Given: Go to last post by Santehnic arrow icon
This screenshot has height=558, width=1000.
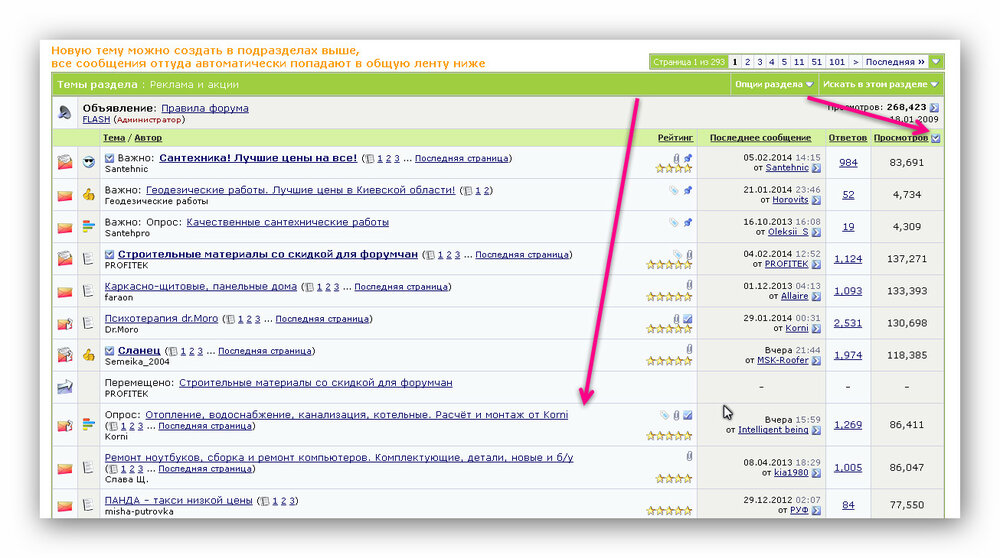Looking at the screenshot, I should [x=816, y=168].
